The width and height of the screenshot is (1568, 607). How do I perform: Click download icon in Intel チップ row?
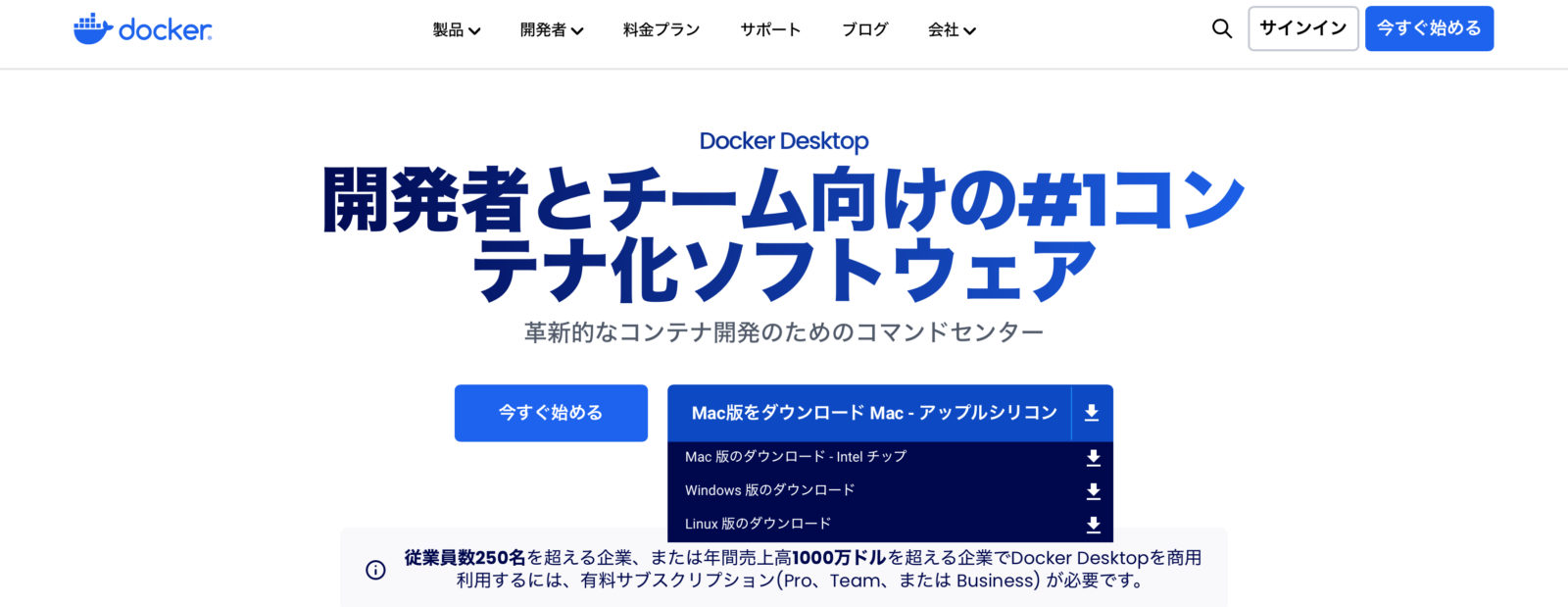(1093, 458)
